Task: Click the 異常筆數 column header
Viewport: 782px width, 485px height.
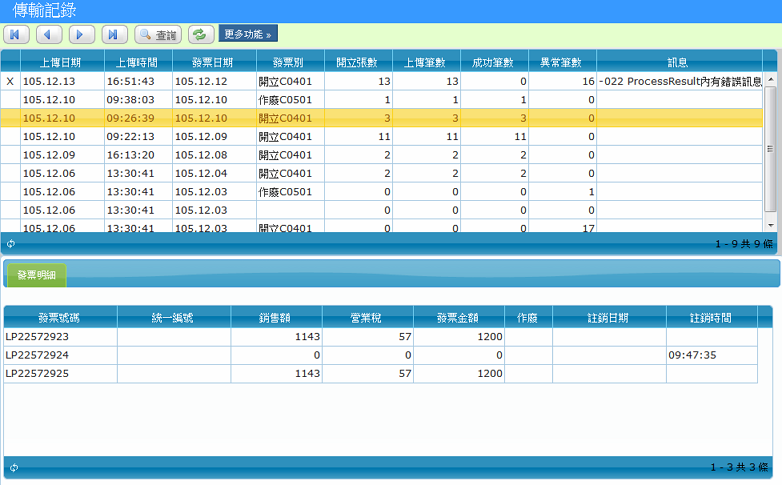Action: 562,62
